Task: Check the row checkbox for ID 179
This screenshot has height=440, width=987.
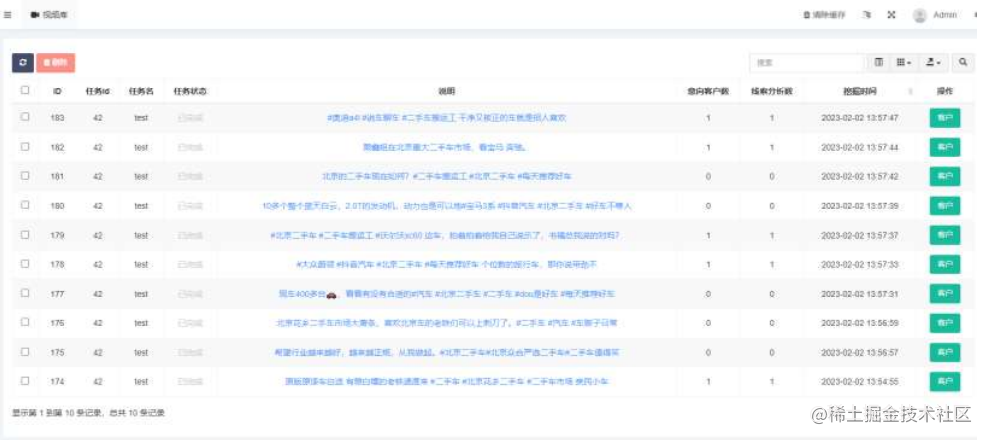Action: (x=25, y=234)
